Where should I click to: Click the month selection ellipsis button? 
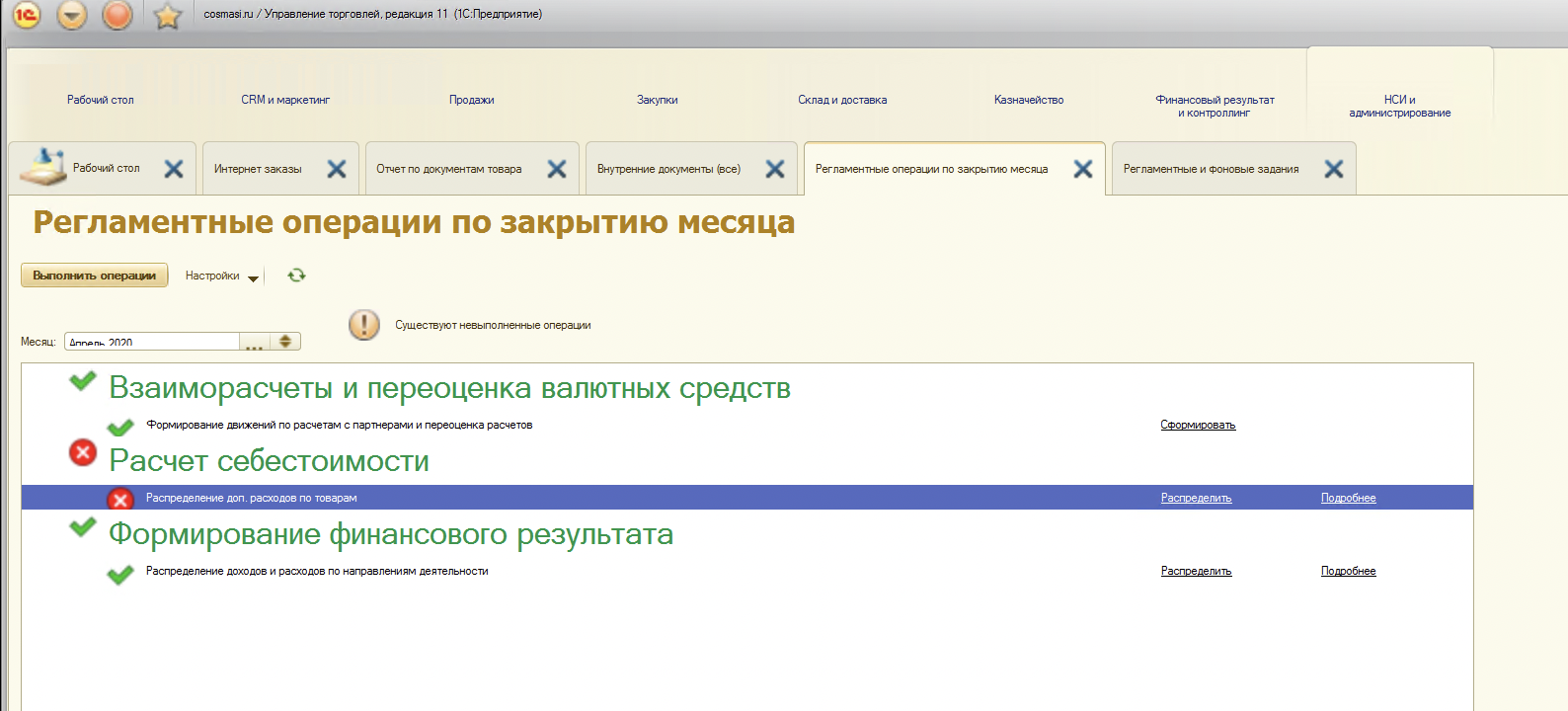254,342
